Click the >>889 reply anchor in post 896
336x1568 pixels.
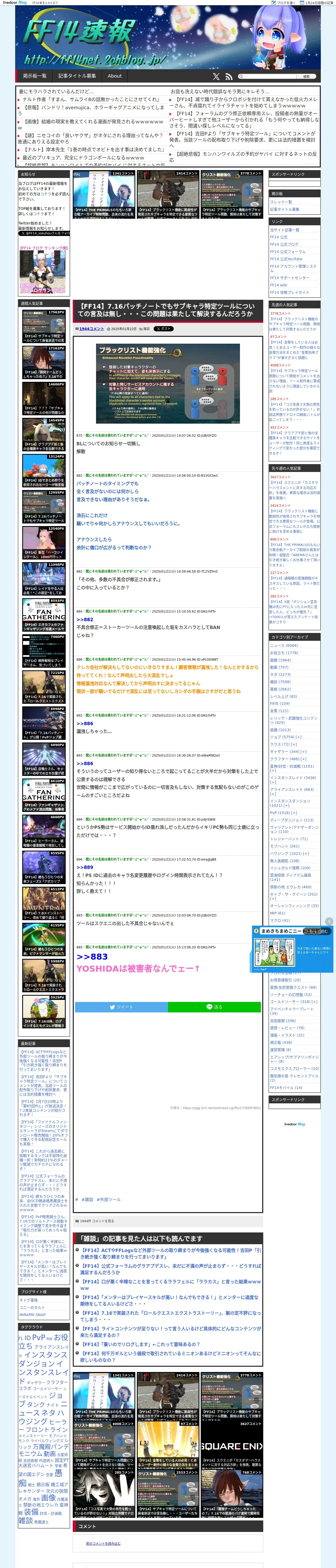tap(85, 867)
